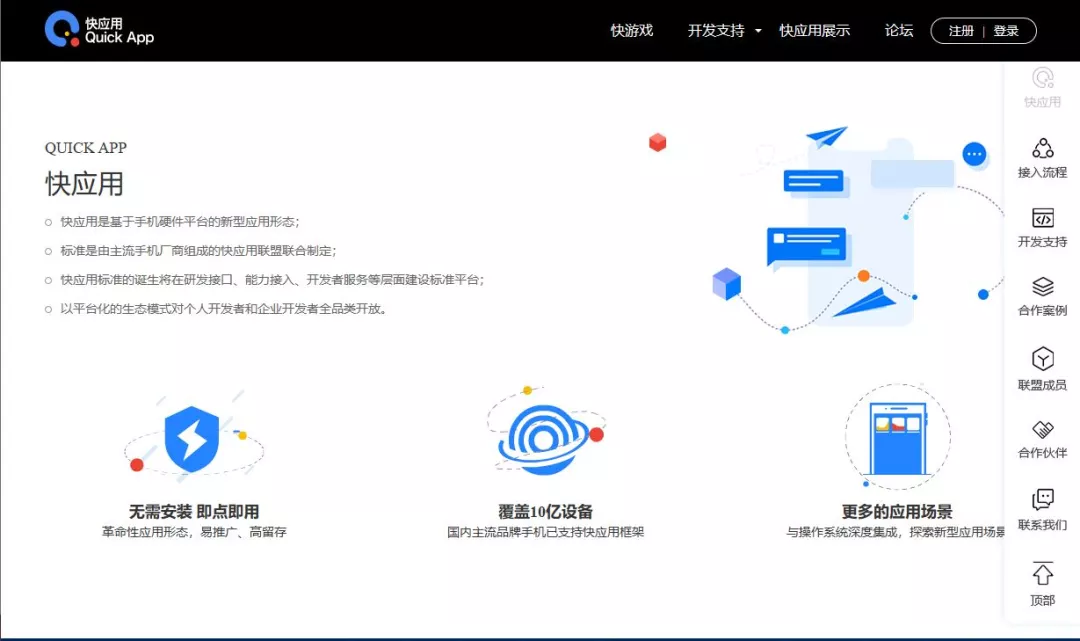Screen dimensions: 1080x641
Task: Open the 快应用展示 menu item
Action: [x=814, y=30]
